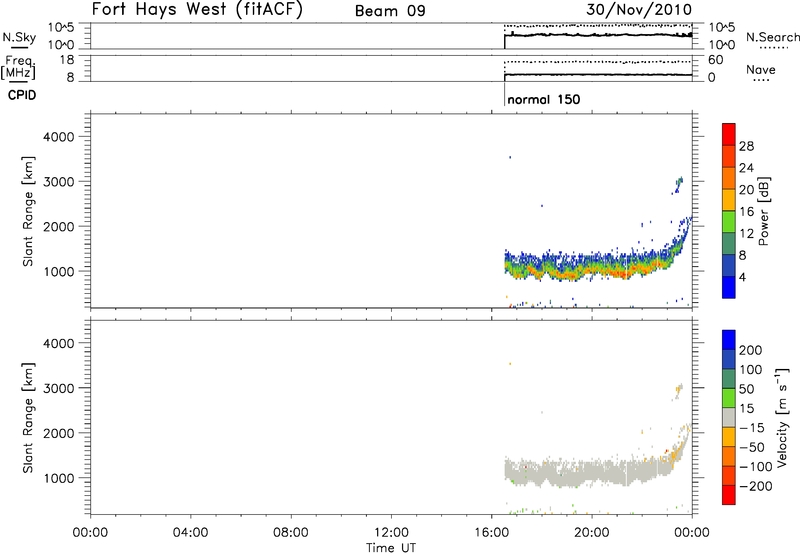Viewport: 800px width, 554px height.
Task: Click the blue bottom of the power colorbar
Action: click(729, 287)
